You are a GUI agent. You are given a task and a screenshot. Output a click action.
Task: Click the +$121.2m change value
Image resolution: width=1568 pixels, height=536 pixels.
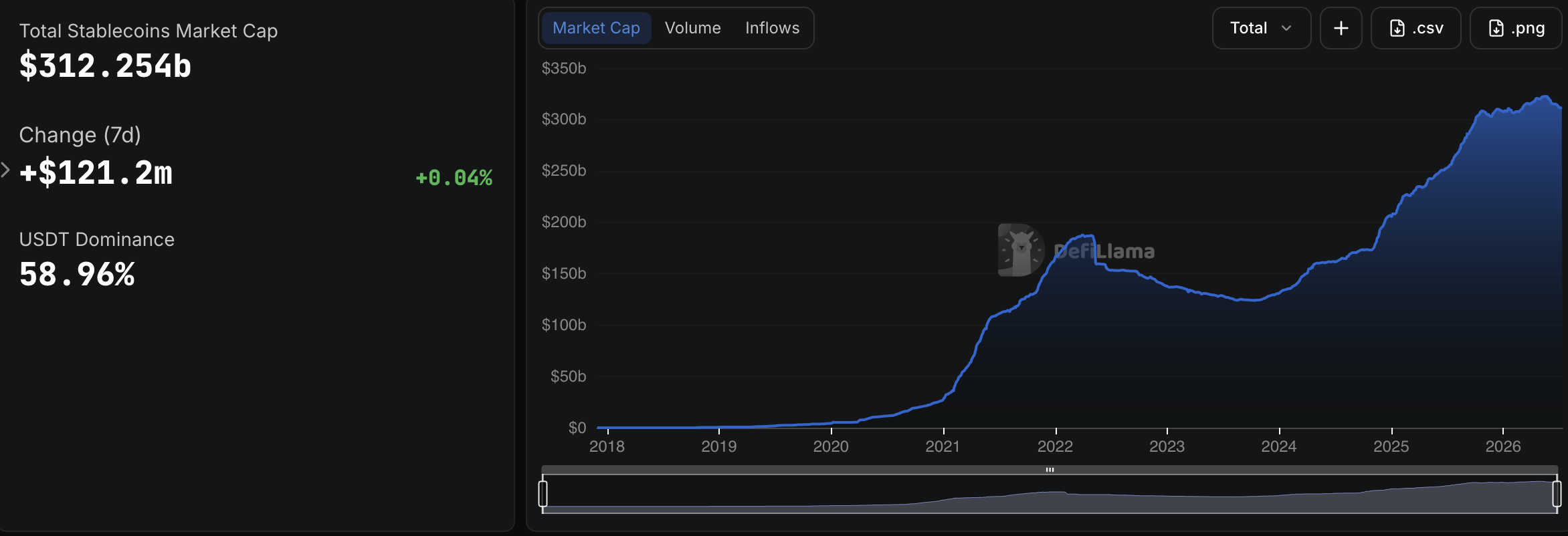[96, 173]
